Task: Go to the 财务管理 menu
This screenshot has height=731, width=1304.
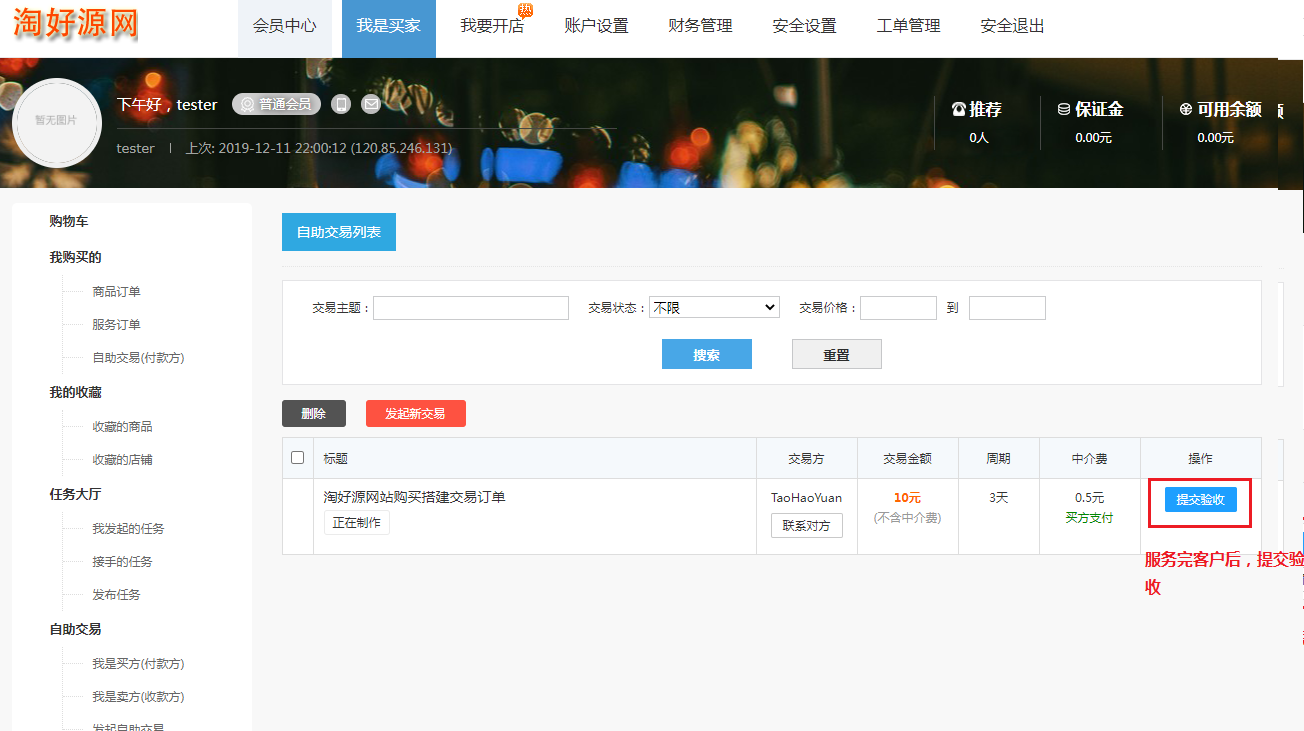Action: 700,27
